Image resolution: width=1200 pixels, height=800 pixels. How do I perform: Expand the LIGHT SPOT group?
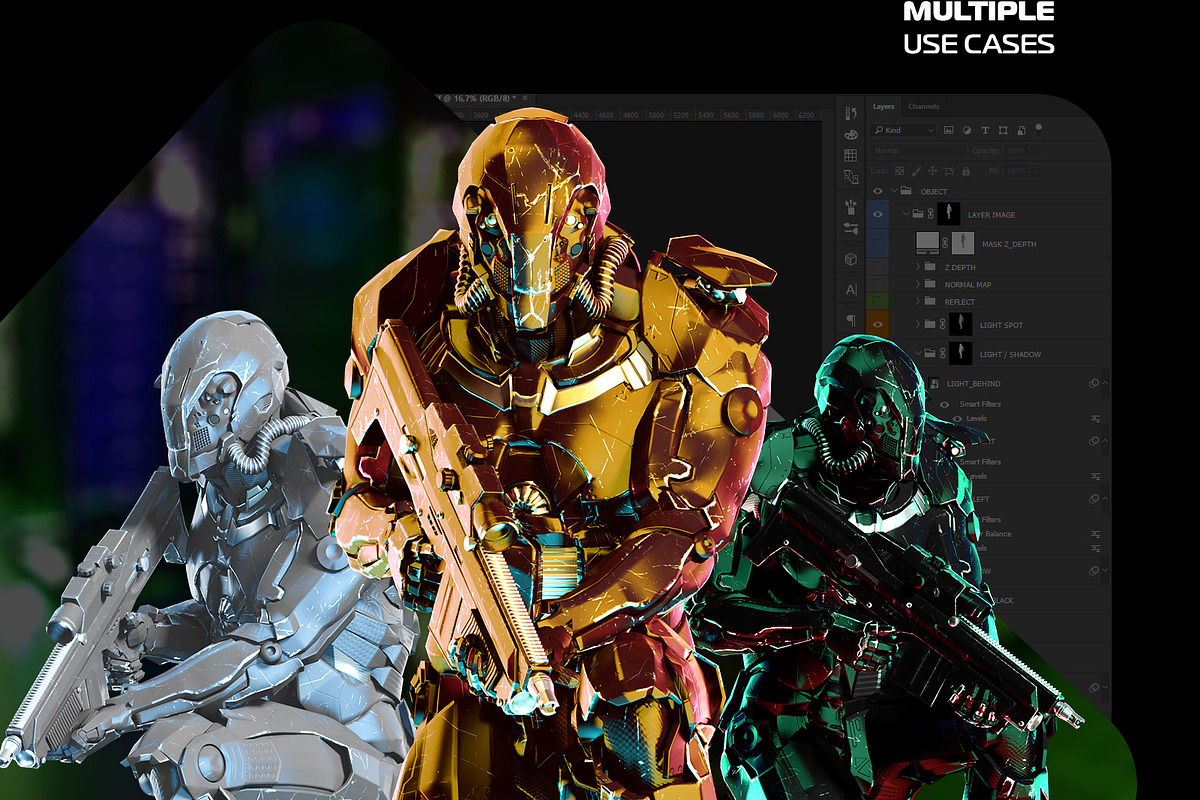[918, 324]
